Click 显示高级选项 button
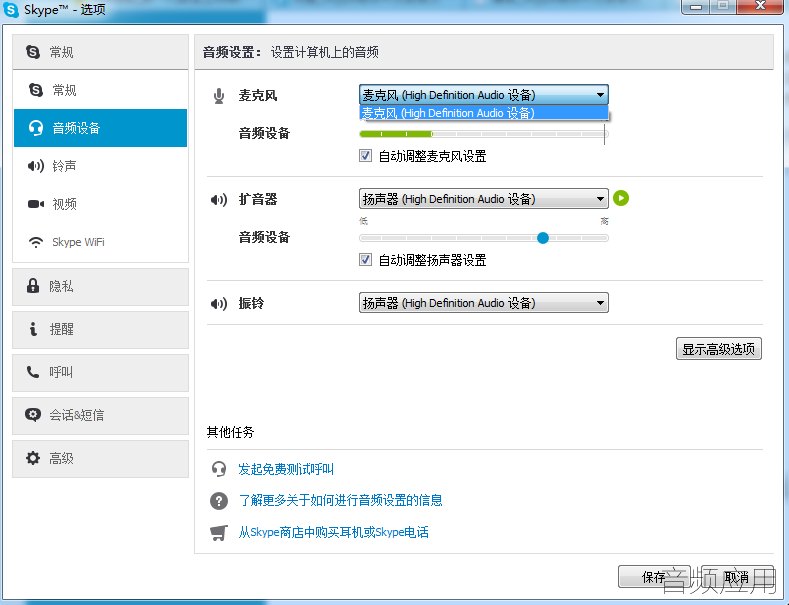The width and height of the screenshot is (789, 605). pos(719,349)
